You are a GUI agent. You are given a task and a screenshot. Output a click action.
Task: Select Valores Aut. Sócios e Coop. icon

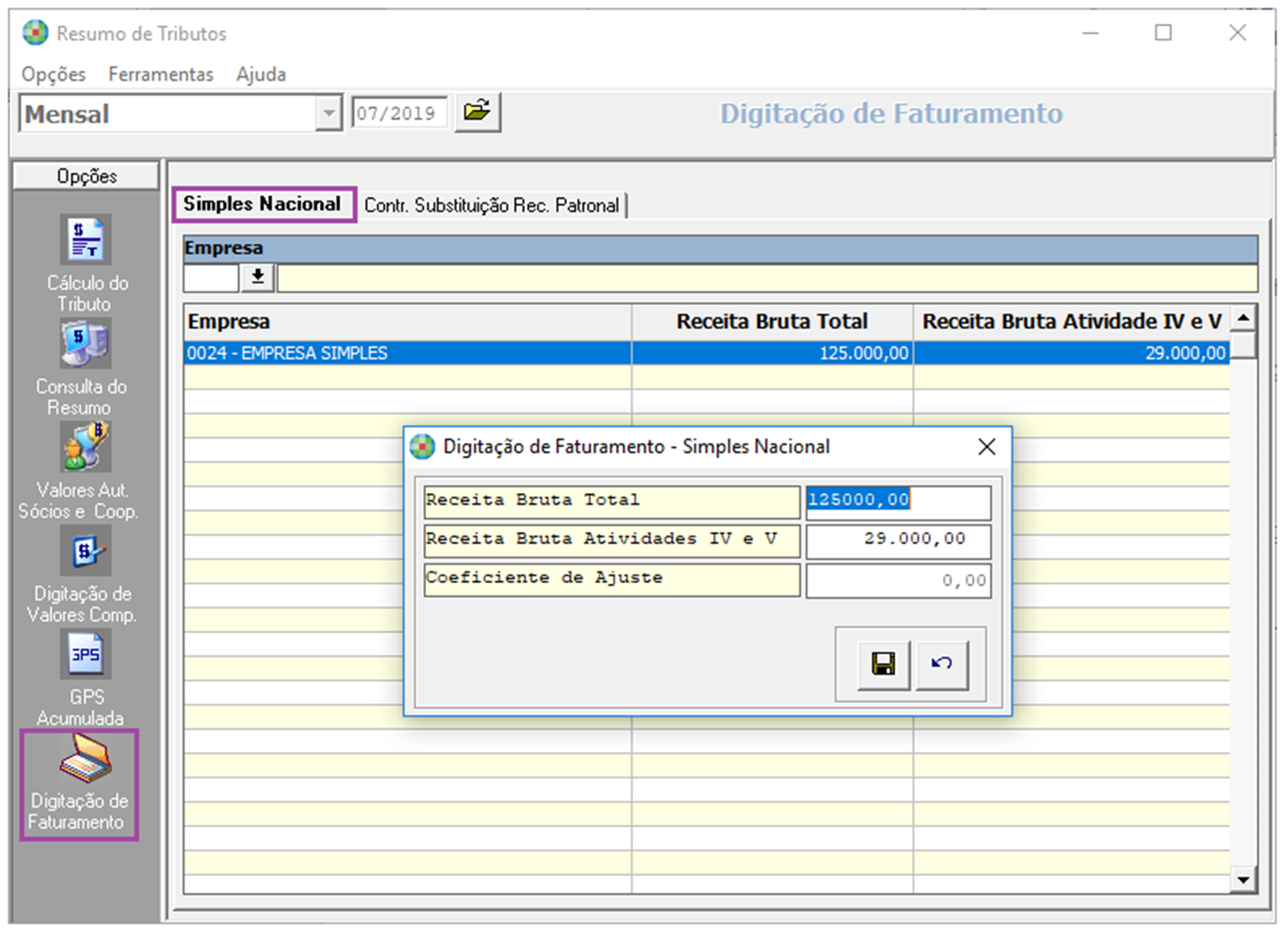[85, 448]
